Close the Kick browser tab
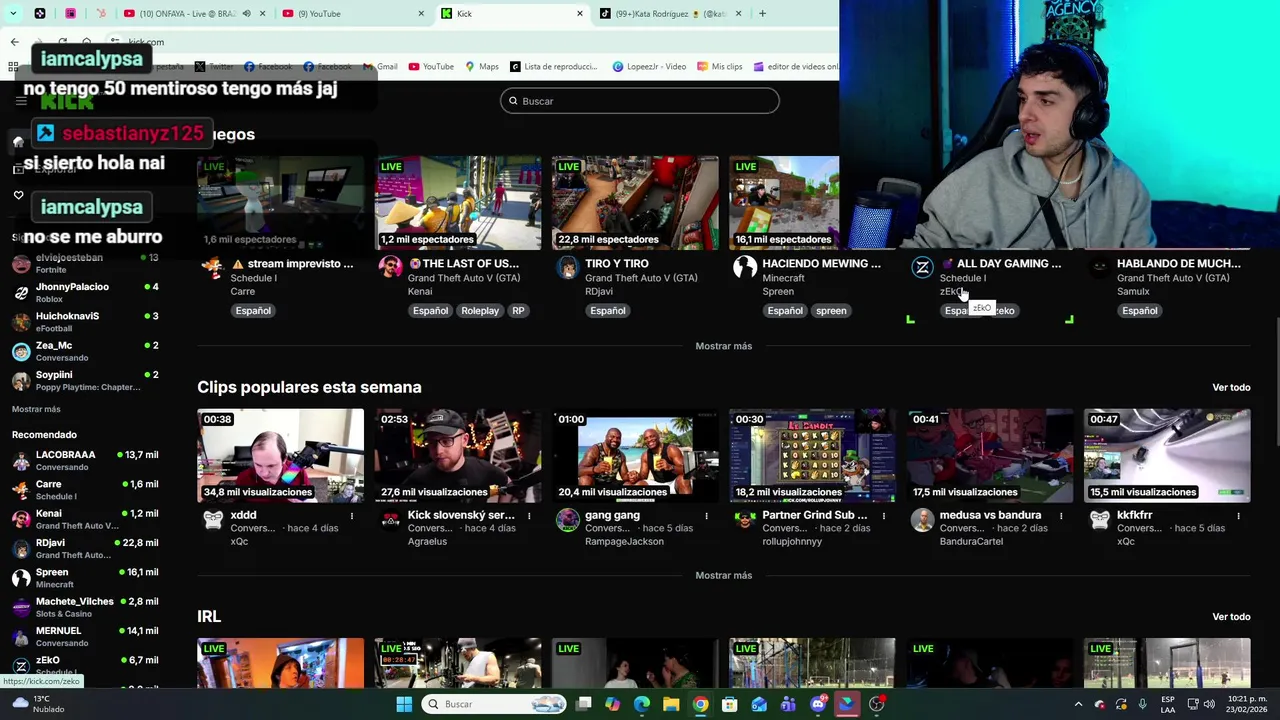Viewport: 1280px width, 720px height. tap(580, 14)
